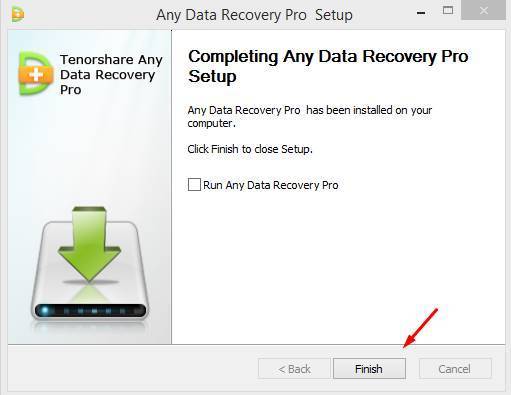The image size is (511, 395).
Task: Click the Finish button
Action: point(369,368)
